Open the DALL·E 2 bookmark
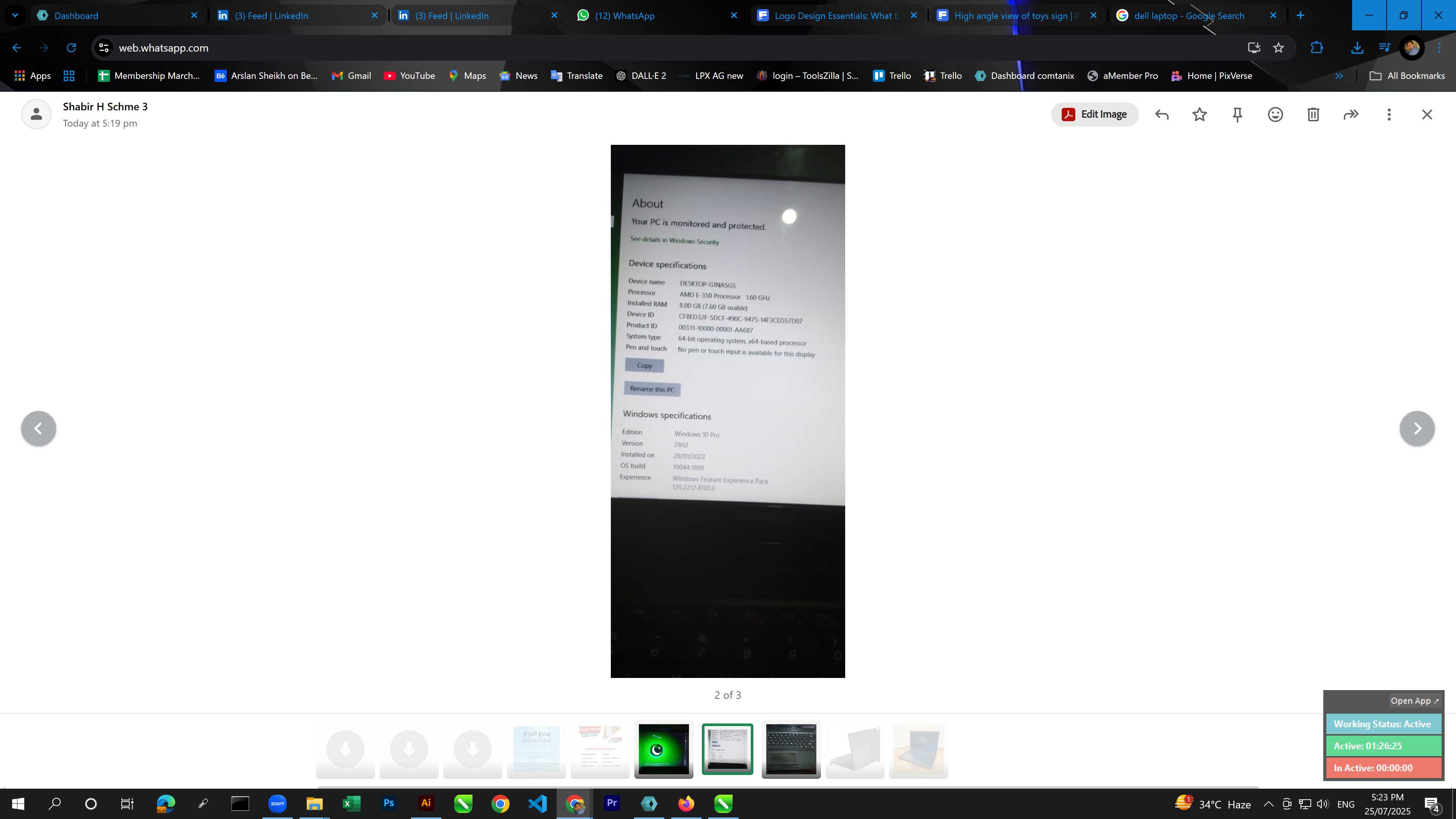 (x=641, y=76)
